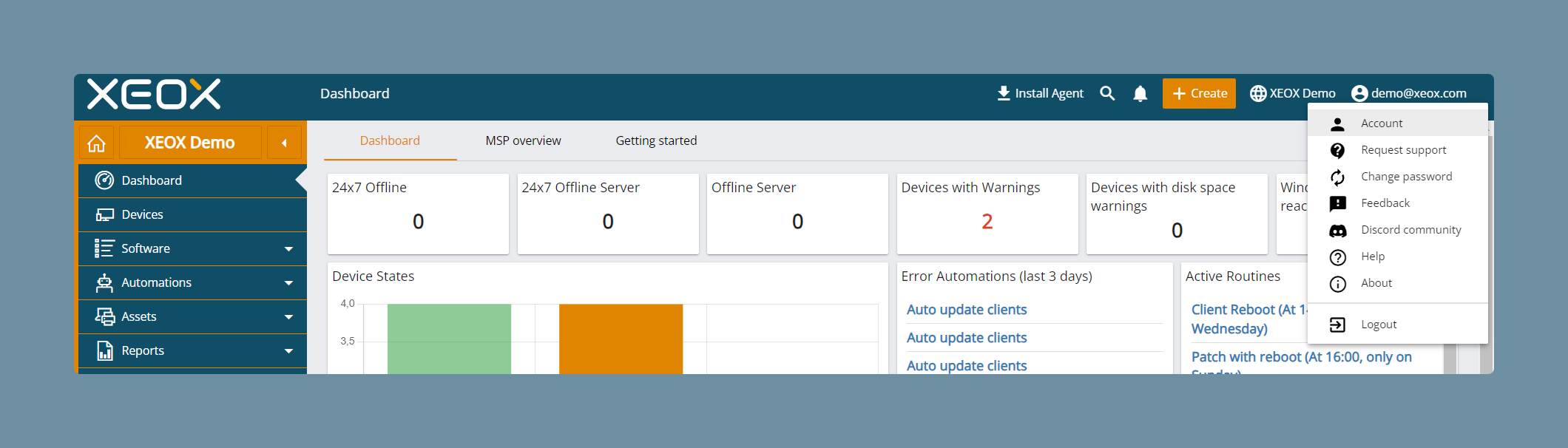The width and height of the screenshot is (1568, 448).
Task: Click the globe icon beside XEOX Demo
Action: pyautogui.click(x=1258, y=94)
